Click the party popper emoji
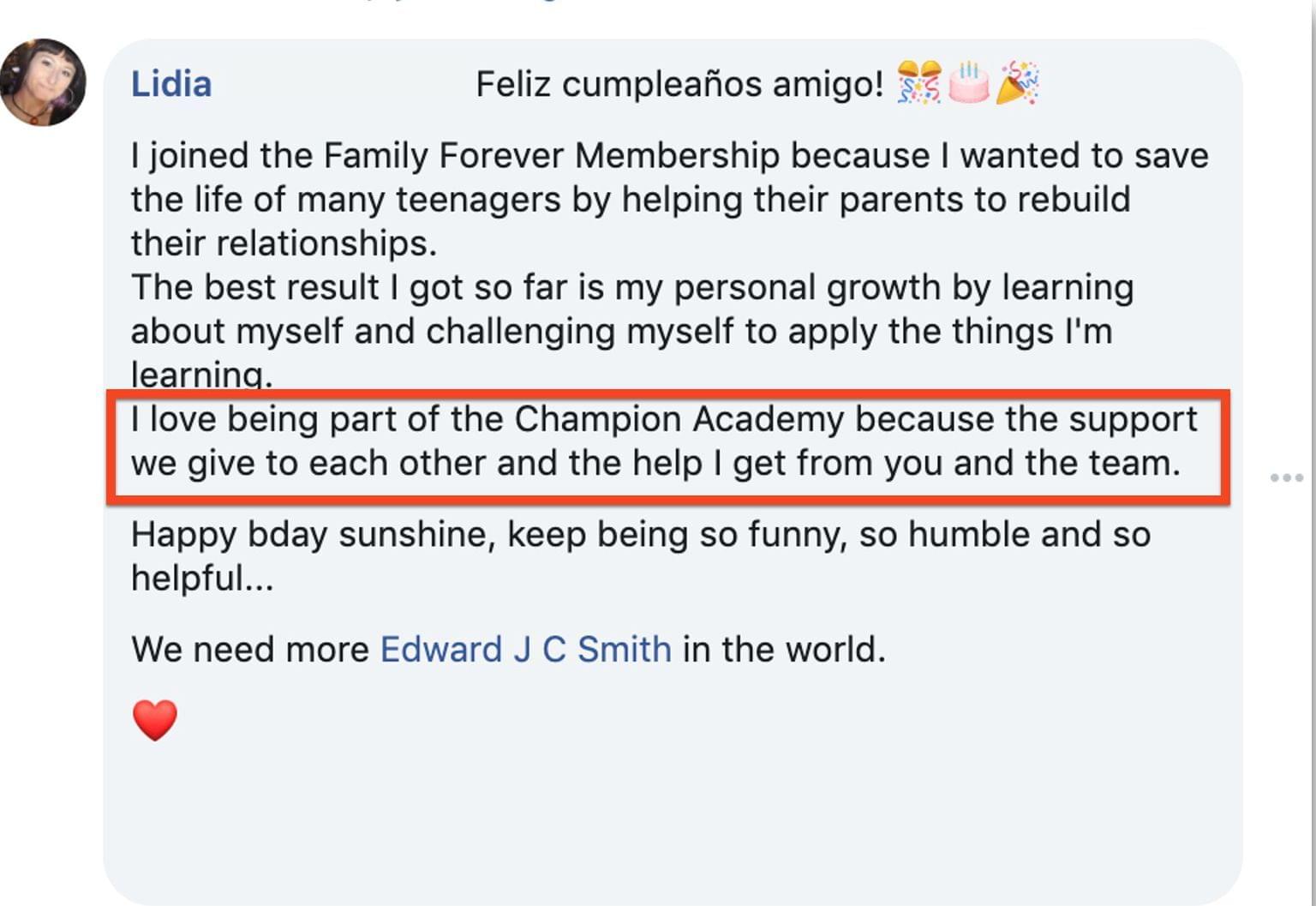Image resolution: width=1316 pixels, height=906 pixels. coord(1018,83)
